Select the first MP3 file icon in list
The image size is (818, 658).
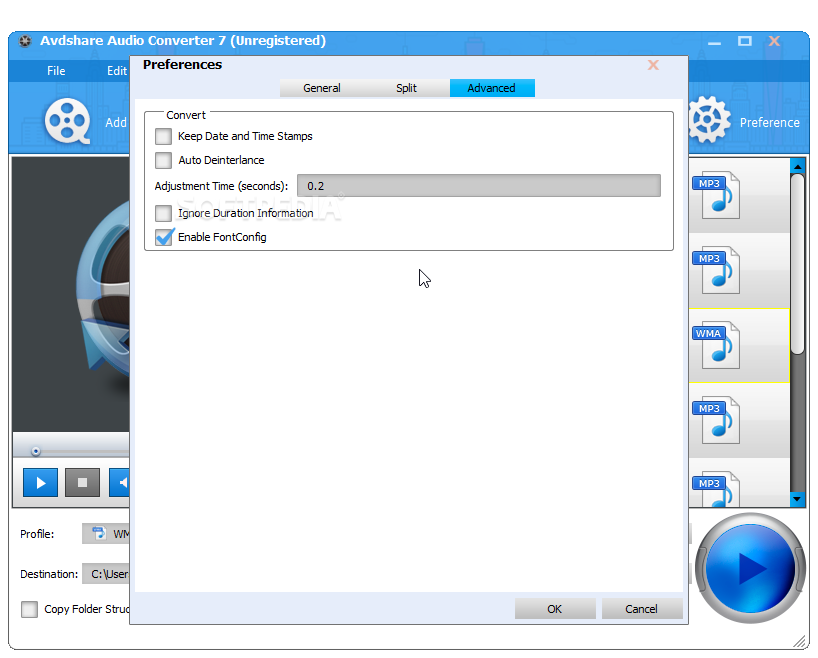click(716, 195)
